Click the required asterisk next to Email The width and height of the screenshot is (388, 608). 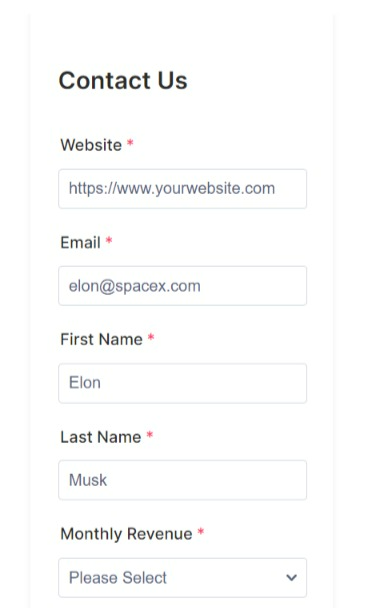click(x=109, y=240)
